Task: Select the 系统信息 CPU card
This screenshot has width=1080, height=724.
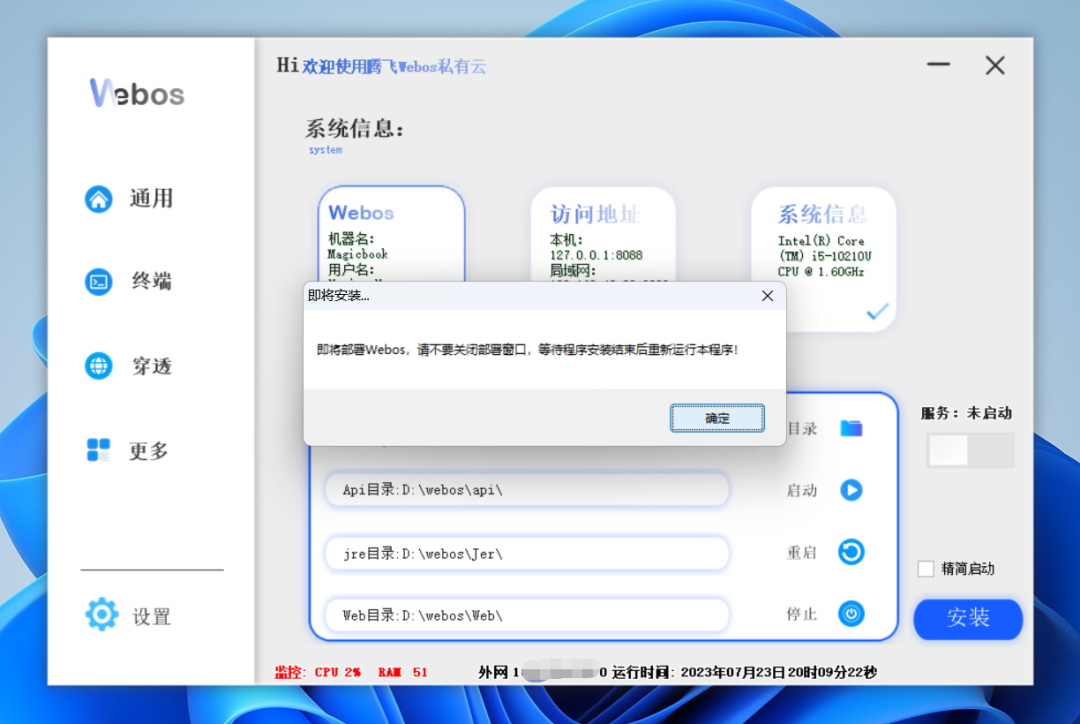Action: (823, 258)
